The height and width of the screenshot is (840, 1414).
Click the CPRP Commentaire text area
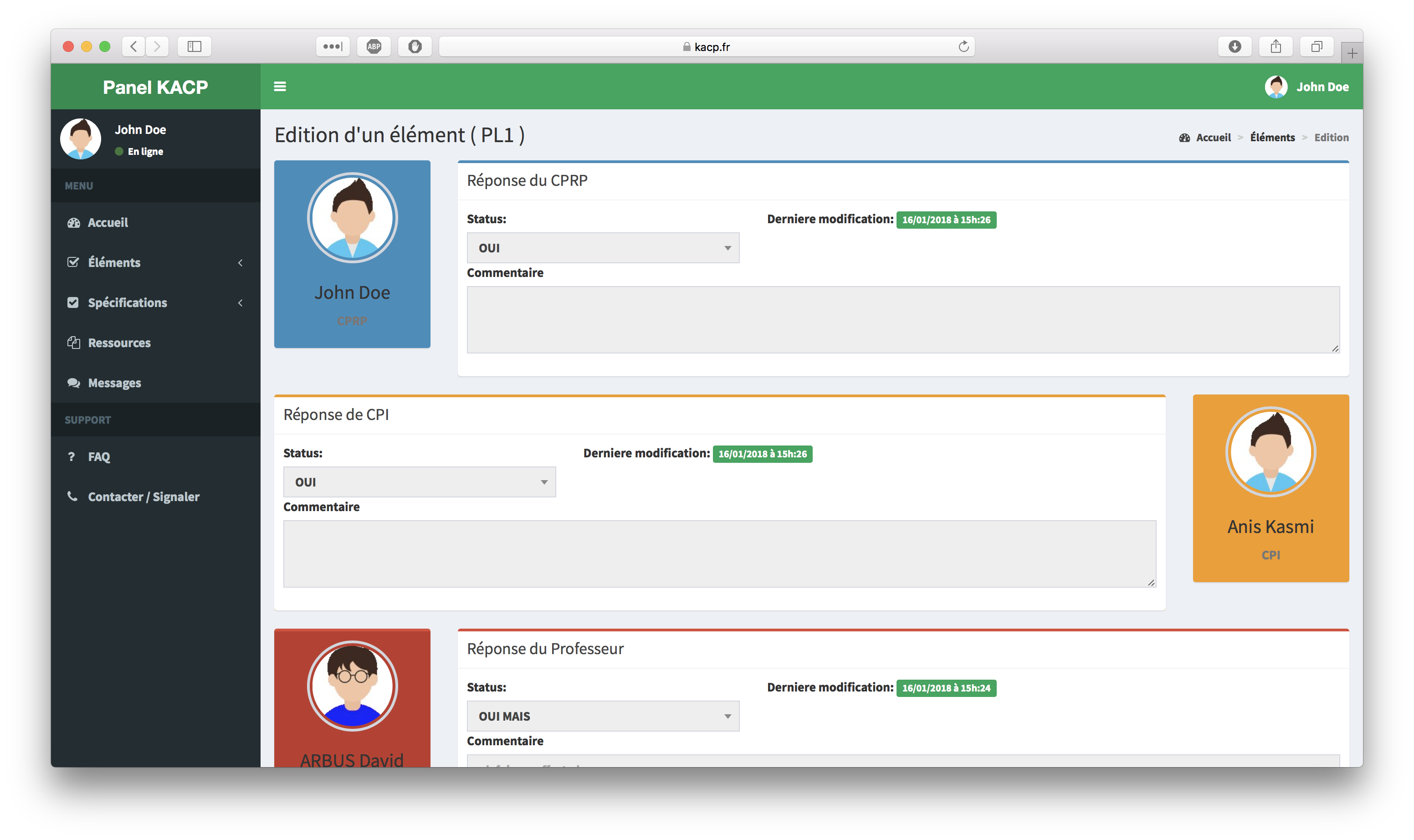point(903,320)
